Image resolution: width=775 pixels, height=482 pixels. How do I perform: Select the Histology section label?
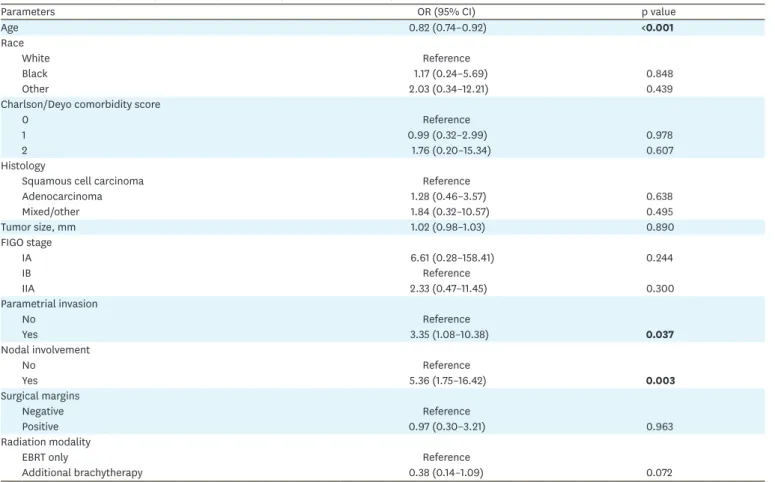coord(23,166)
